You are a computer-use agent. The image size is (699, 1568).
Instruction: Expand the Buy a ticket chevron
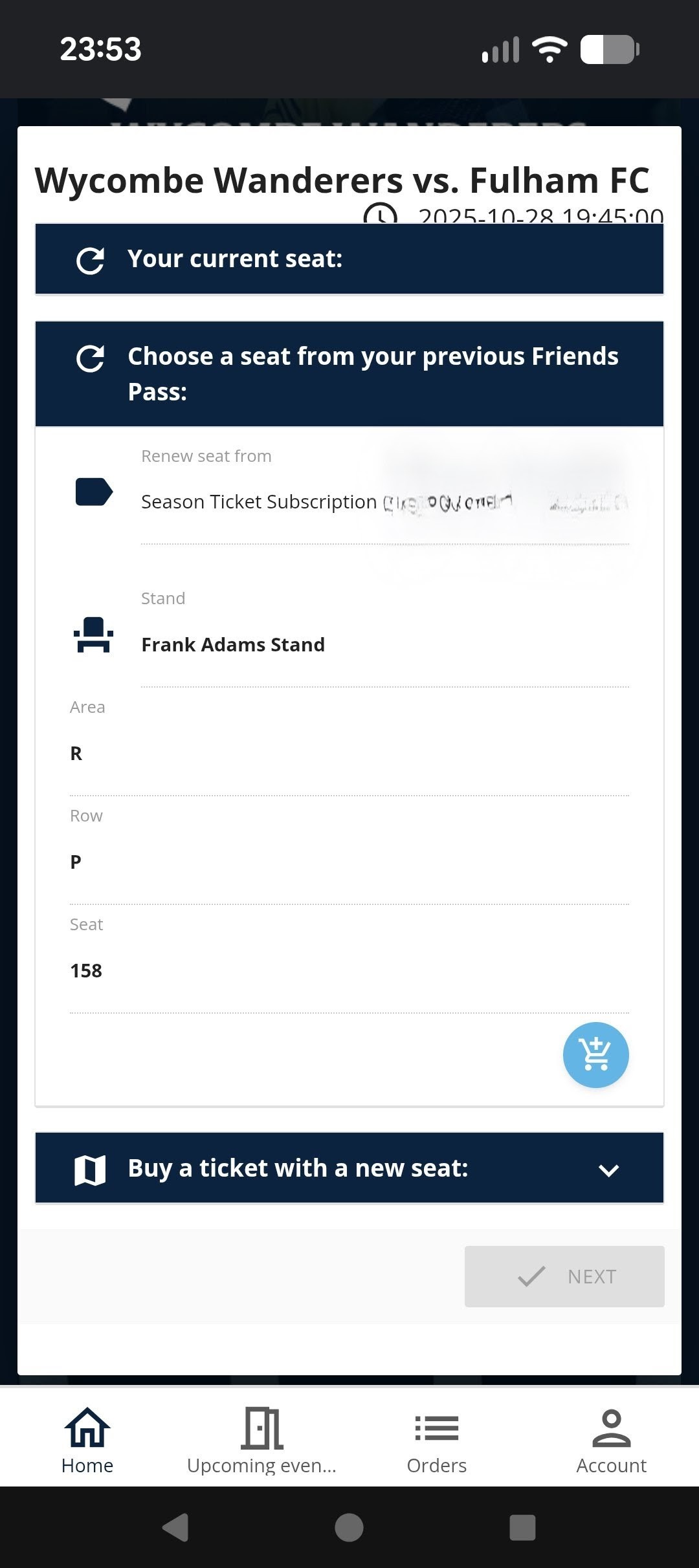click(x=608, y=1170)
